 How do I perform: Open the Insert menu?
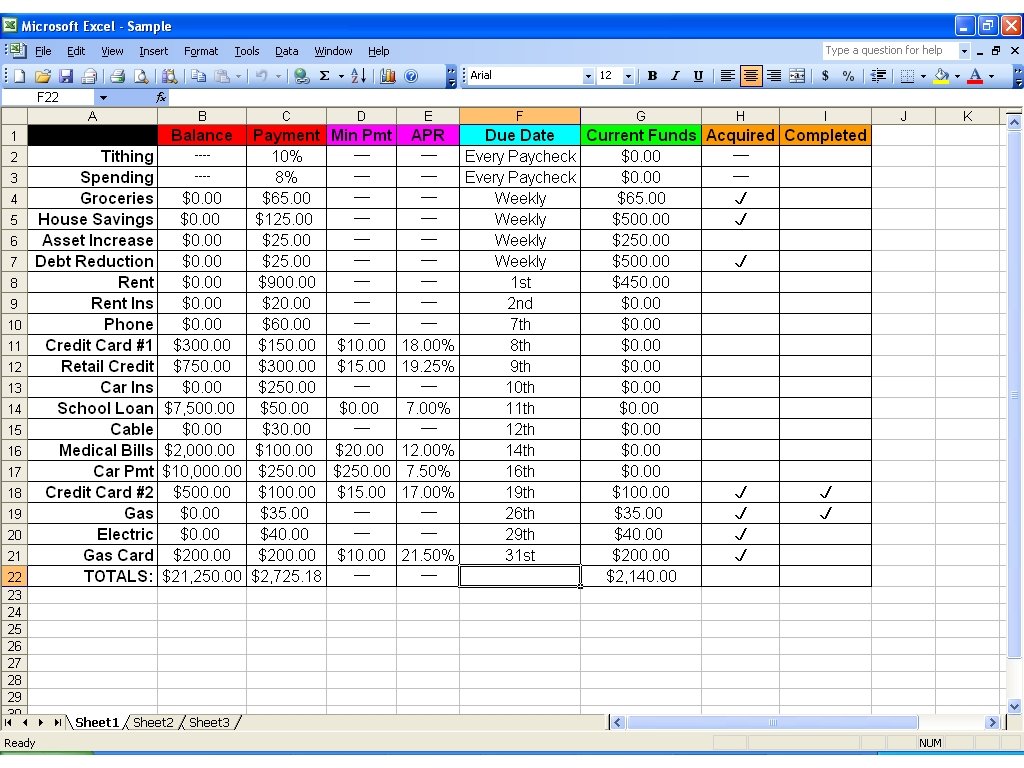tap(153, 51)
